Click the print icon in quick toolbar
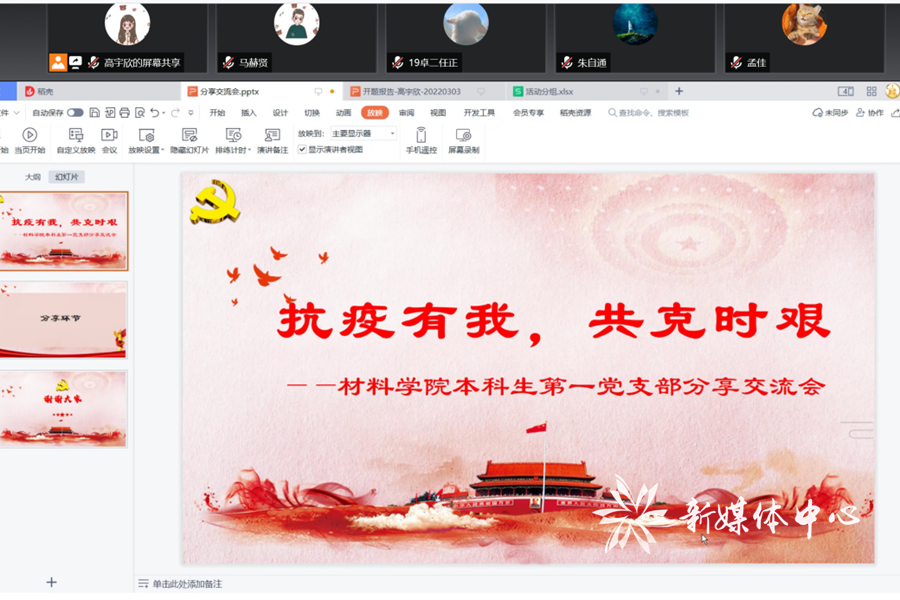Screen dimensions: 900x600 (x=125, y=113)
